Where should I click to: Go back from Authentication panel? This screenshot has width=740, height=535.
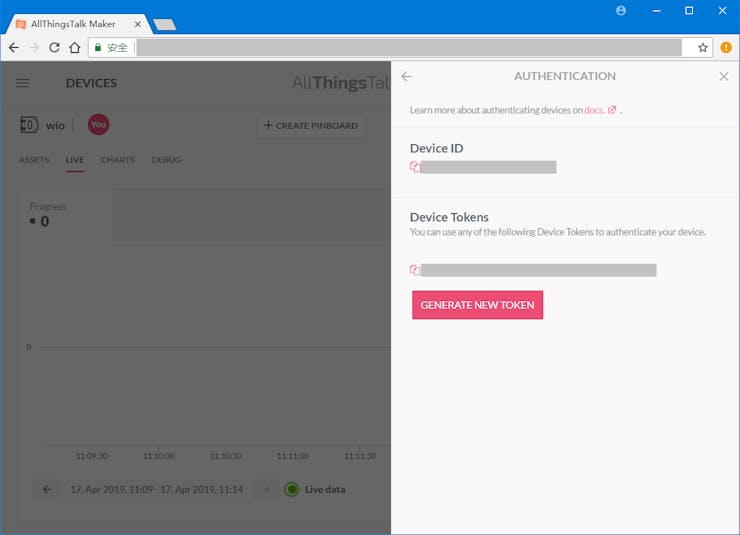406,76
